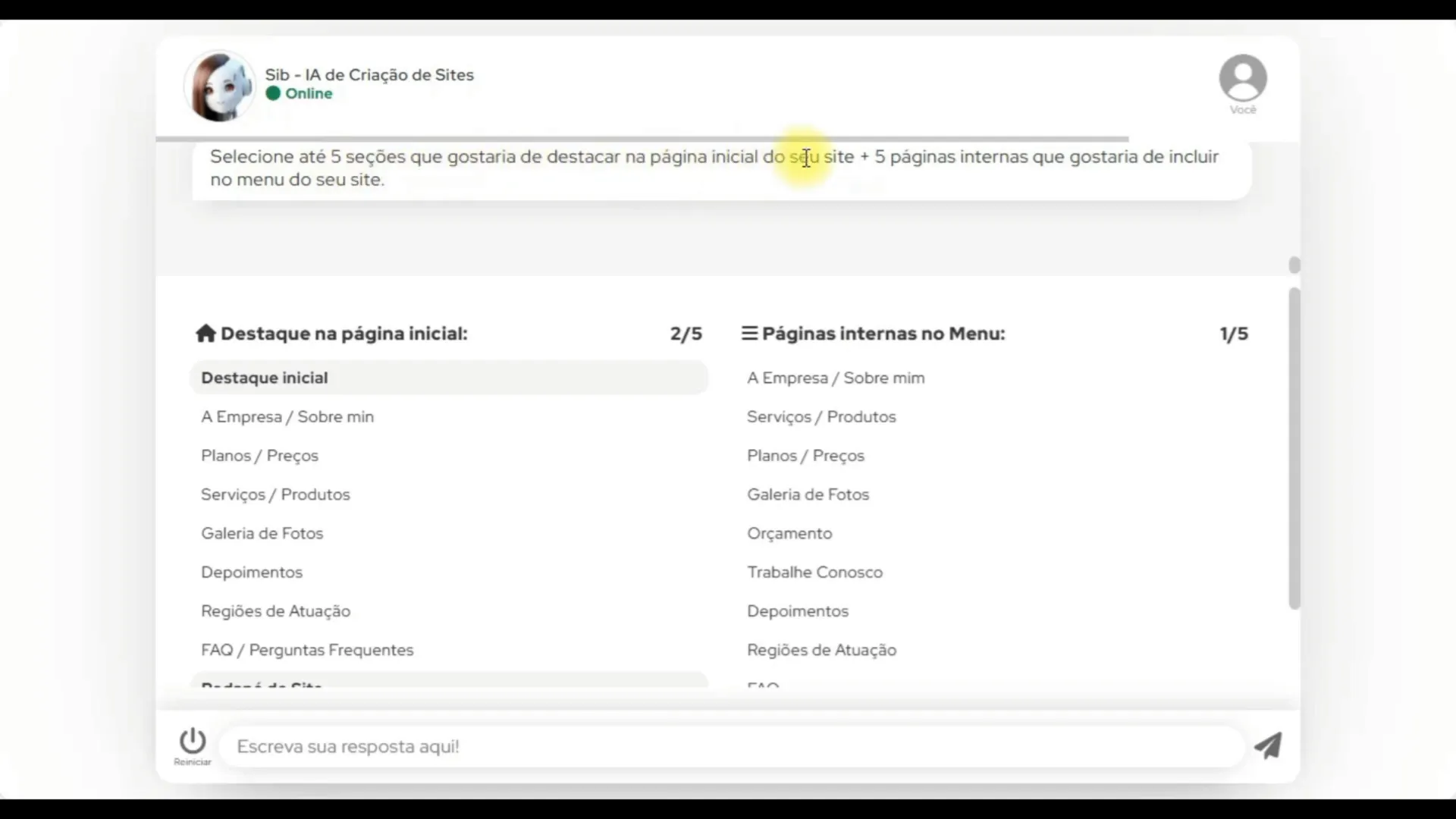Click the paper plane send icon

point(1267,745)
